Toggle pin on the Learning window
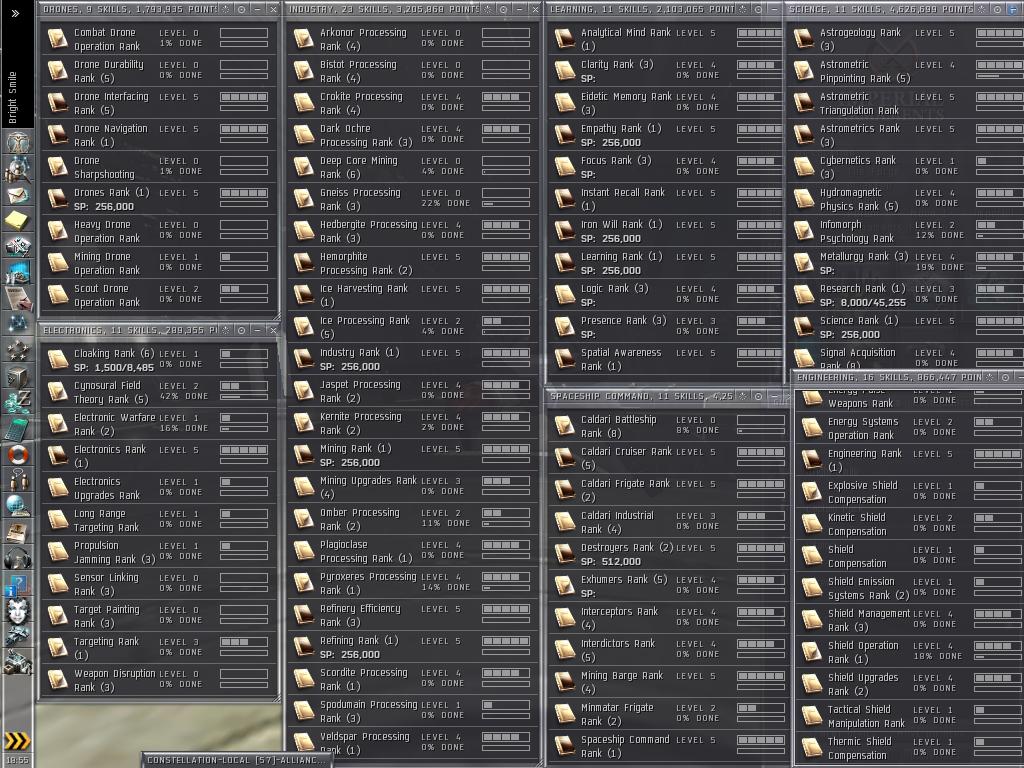This screenshot has height=768, width=1024. pos(743,9)
